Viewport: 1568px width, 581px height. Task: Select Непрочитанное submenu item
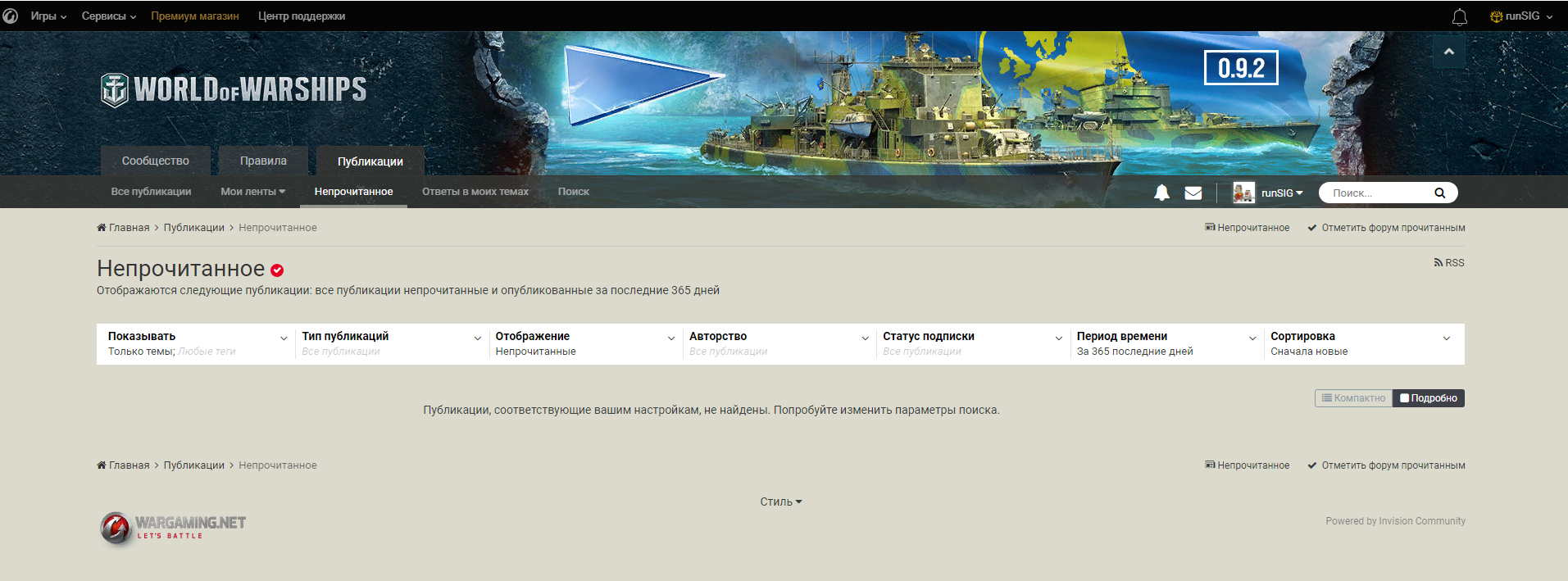pyautogui.click(x=353, y=192)
